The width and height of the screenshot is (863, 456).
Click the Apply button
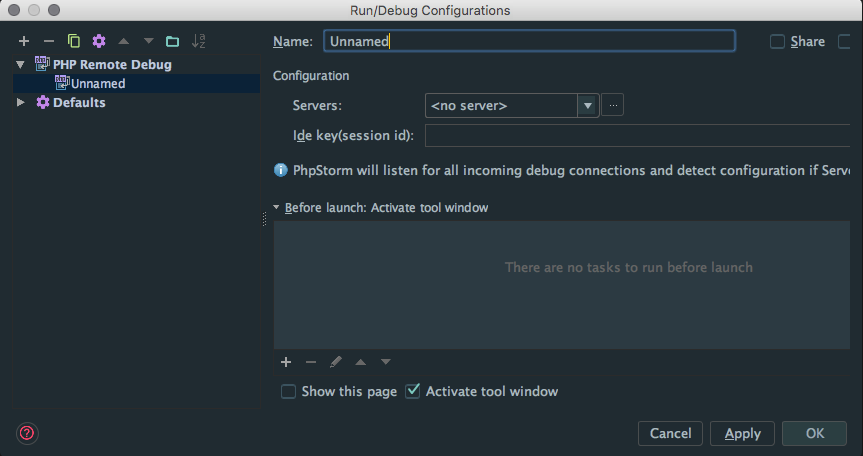pos(742,433)
